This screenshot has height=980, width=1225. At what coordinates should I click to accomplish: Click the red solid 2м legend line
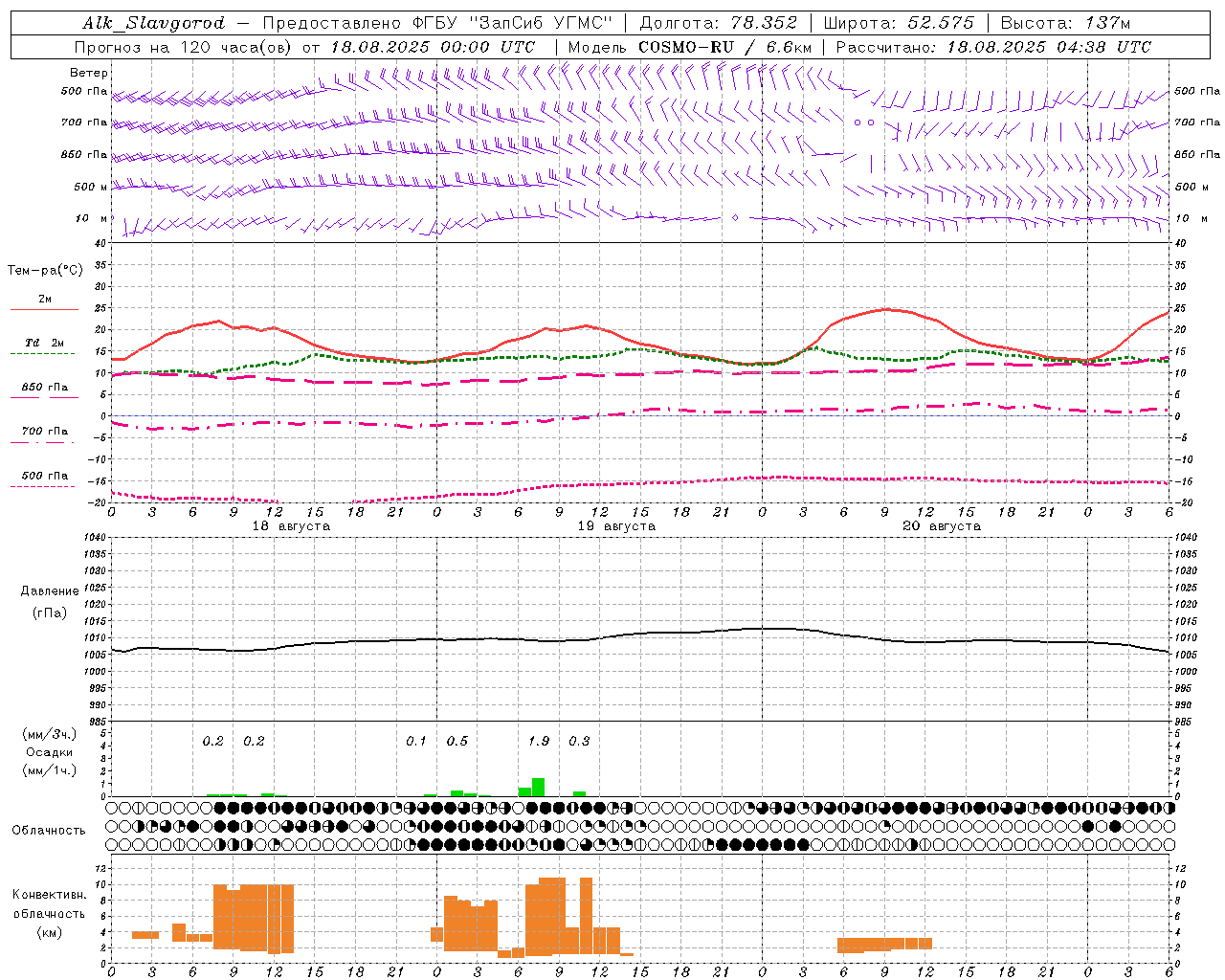44,309
